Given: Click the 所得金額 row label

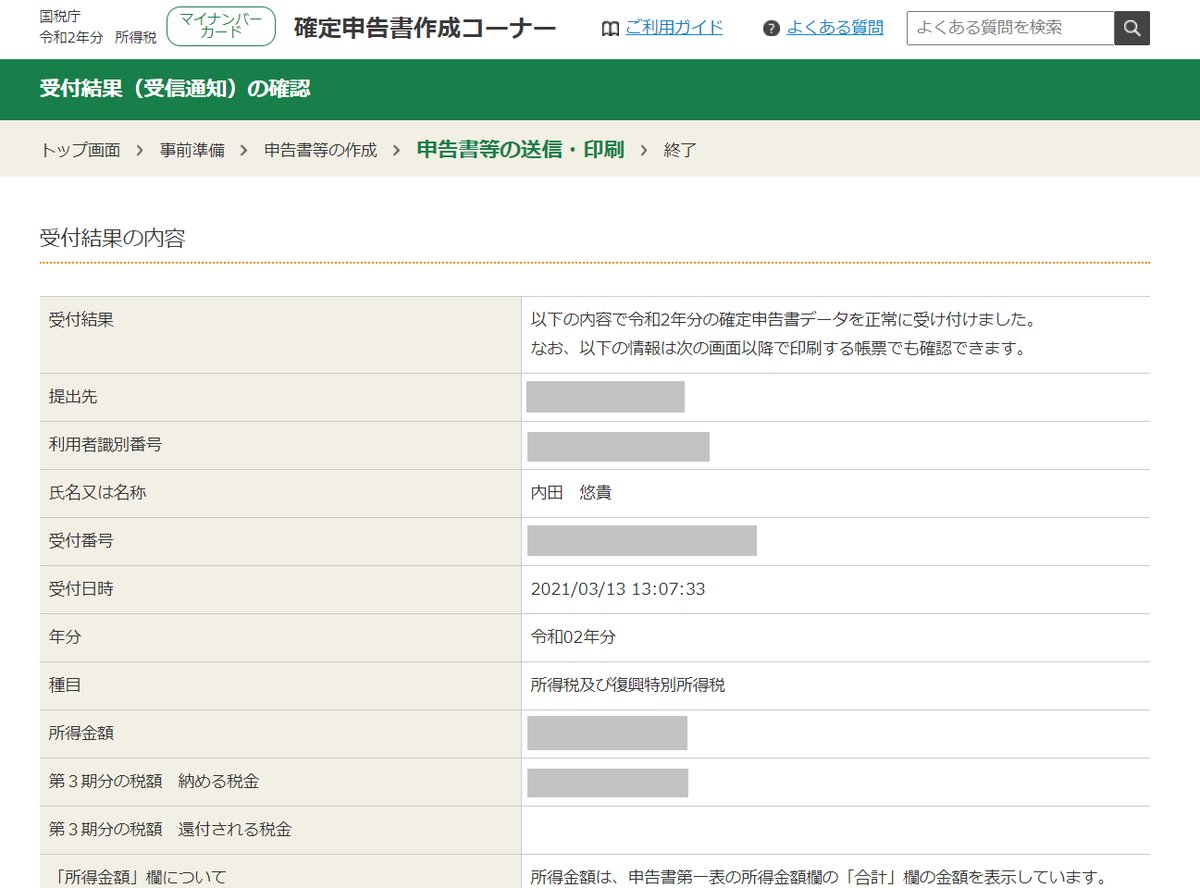Looking at the screenshot, I should click(x=81, y=733).
